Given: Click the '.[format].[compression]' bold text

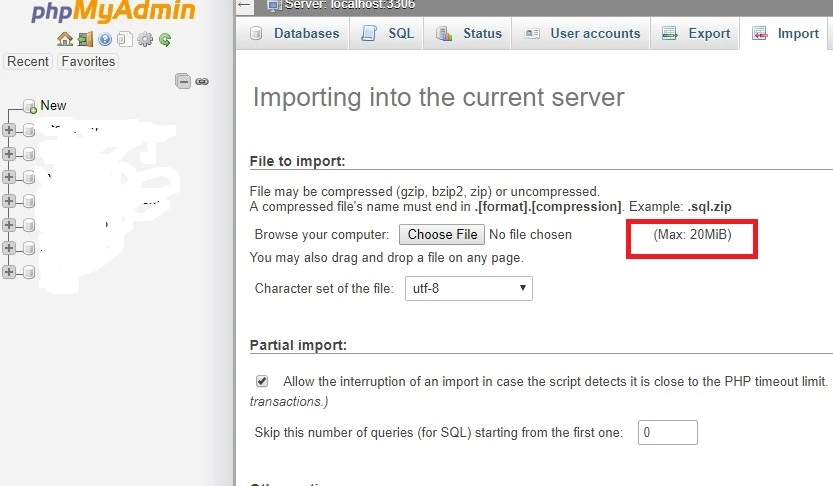Looking at the screenshot, I should point(548,207).
